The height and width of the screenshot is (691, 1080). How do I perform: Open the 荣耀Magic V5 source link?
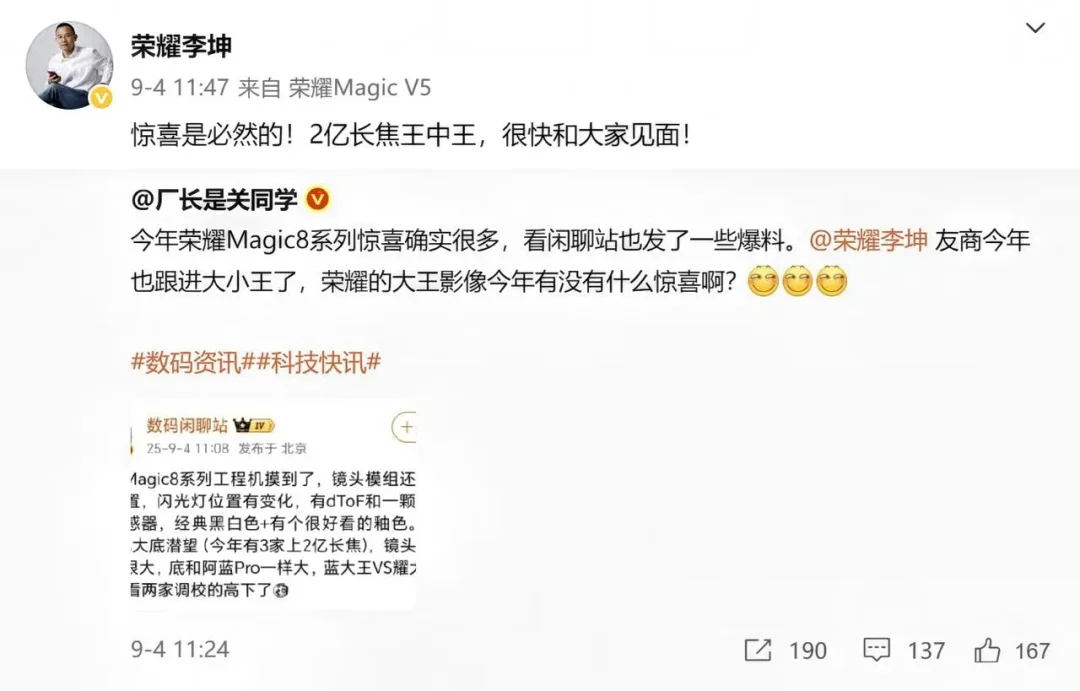[x=360, y=88]
